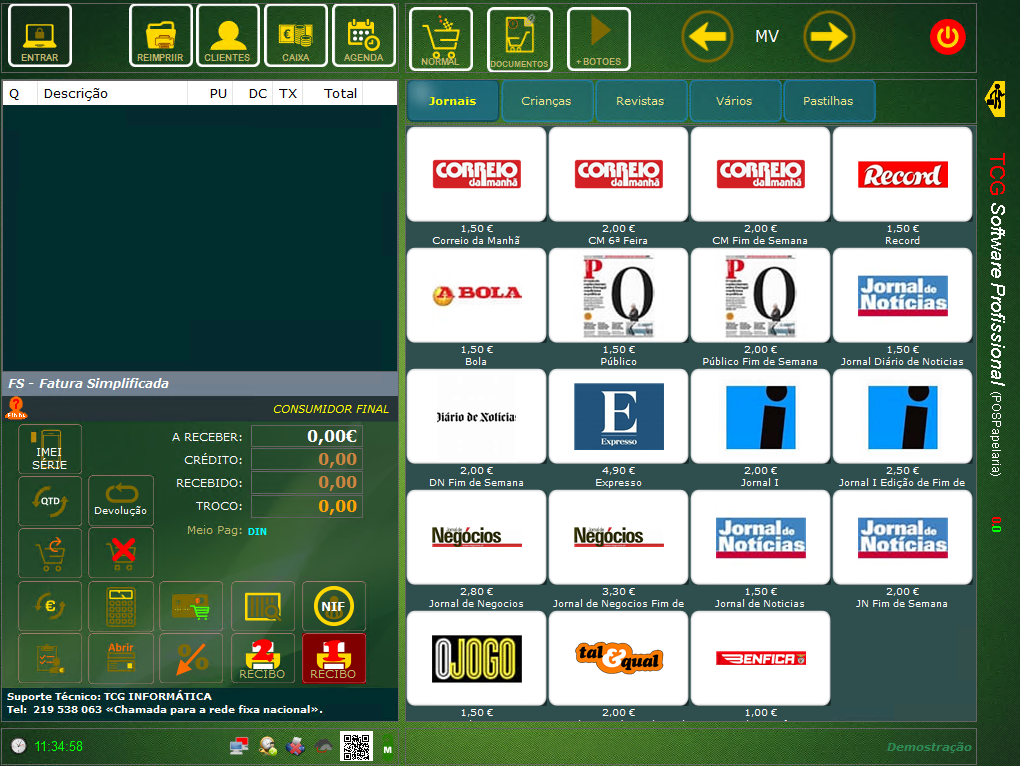
Task: Apply discount with the percent arrow icon
Action: [x=191, y=659]
